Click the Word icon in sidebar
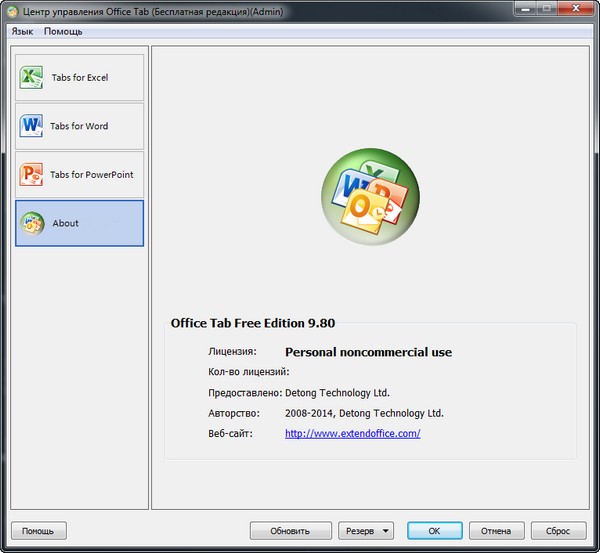This screenshot has height=553, width=600. [x=31, y=126]
